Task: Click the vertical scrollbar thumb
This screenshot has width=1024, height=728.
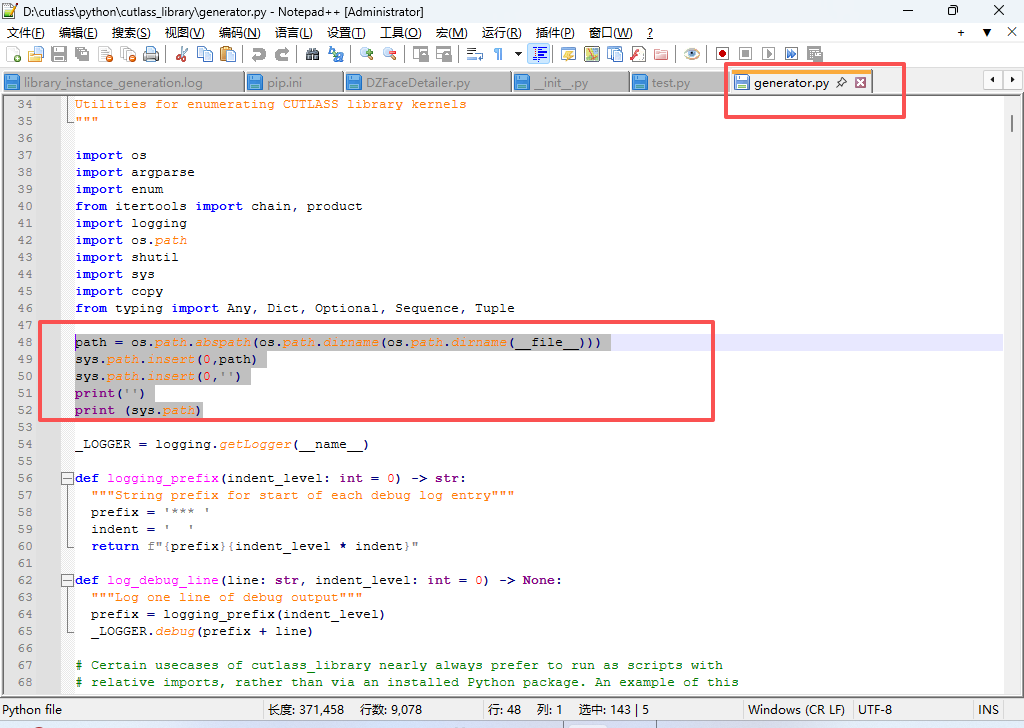Action: tap(1012, 123)
